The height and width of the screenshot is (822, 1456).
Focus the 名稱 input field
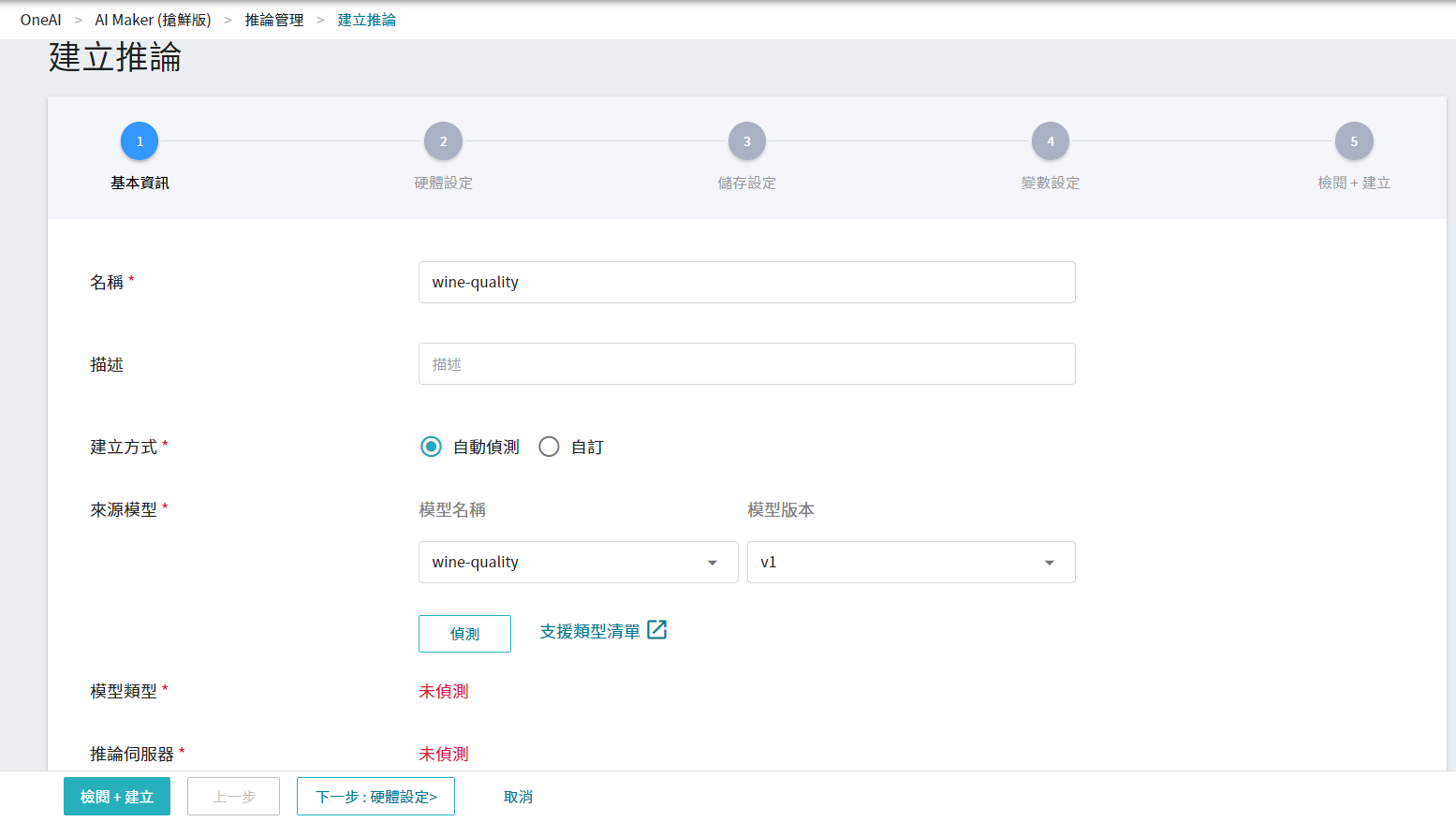coord(746,282)
